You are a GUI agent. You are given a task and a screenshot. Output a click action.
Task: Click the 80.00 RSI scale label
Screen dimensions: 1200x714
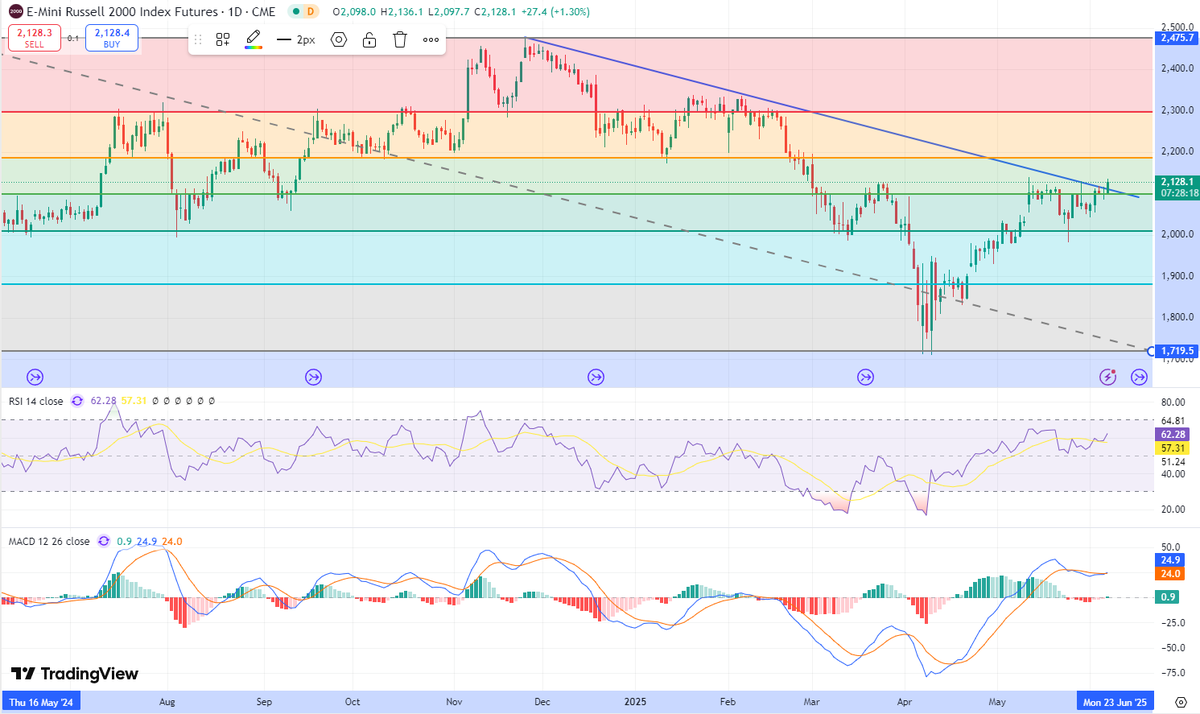click(1173, 403)
